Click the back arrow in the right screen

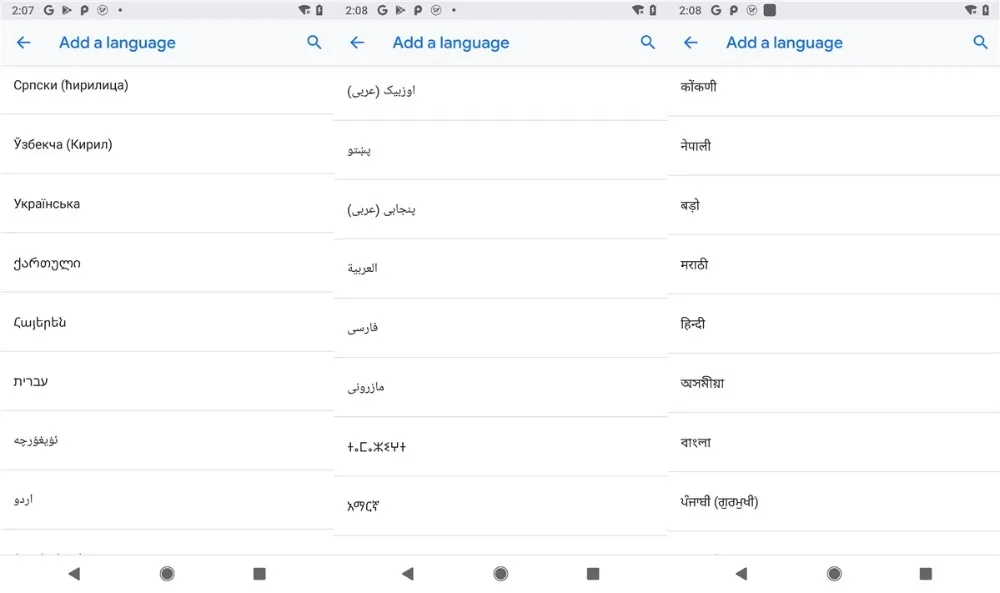pos(691,43)
